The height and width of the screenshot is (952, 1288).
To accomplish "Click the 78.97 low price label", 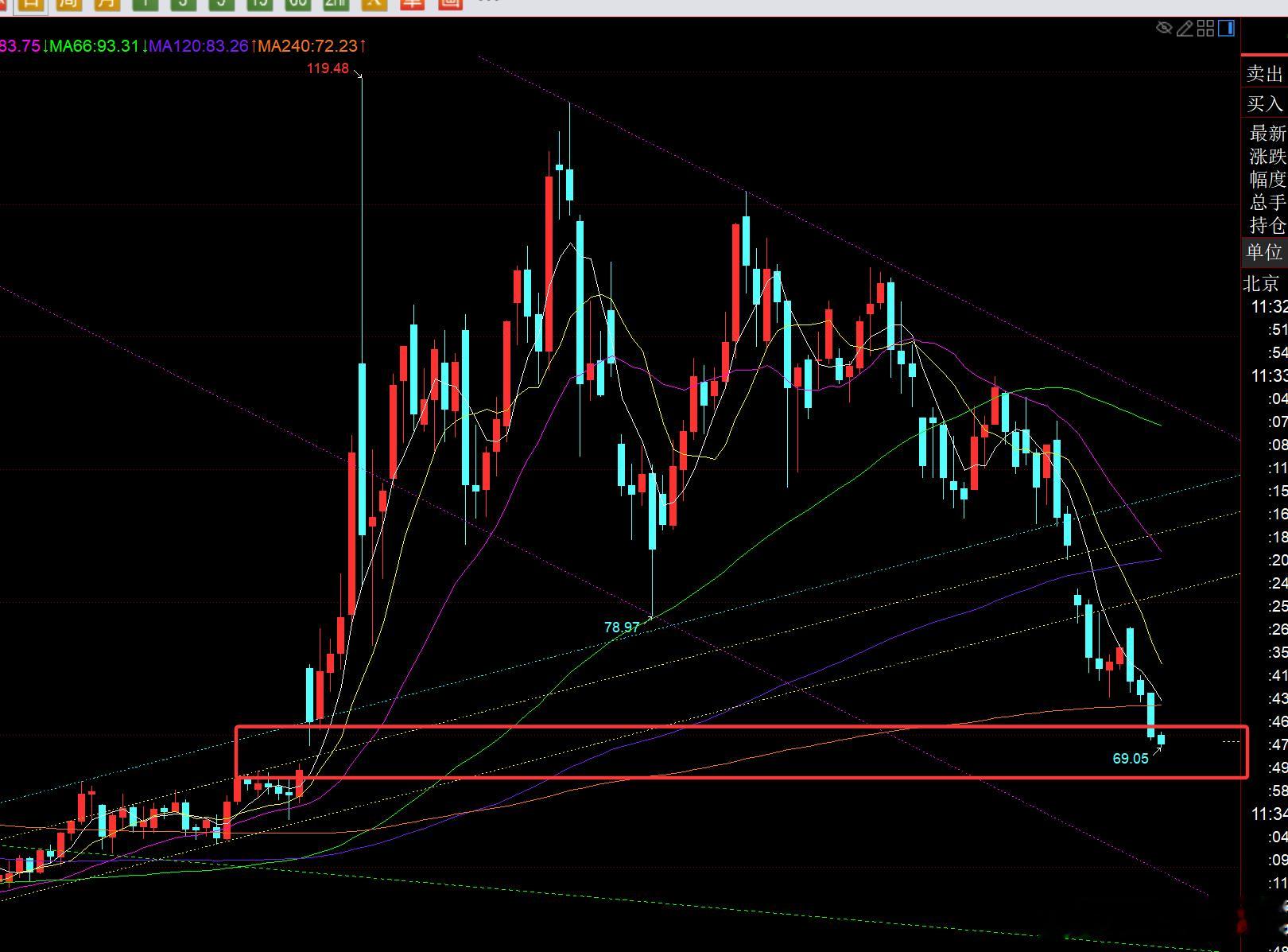I will tap(622, 628).
